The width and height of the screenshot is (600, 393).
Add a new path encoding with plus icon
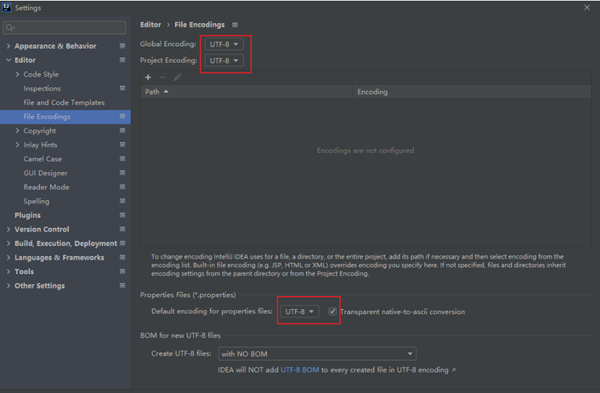(148, 77)
